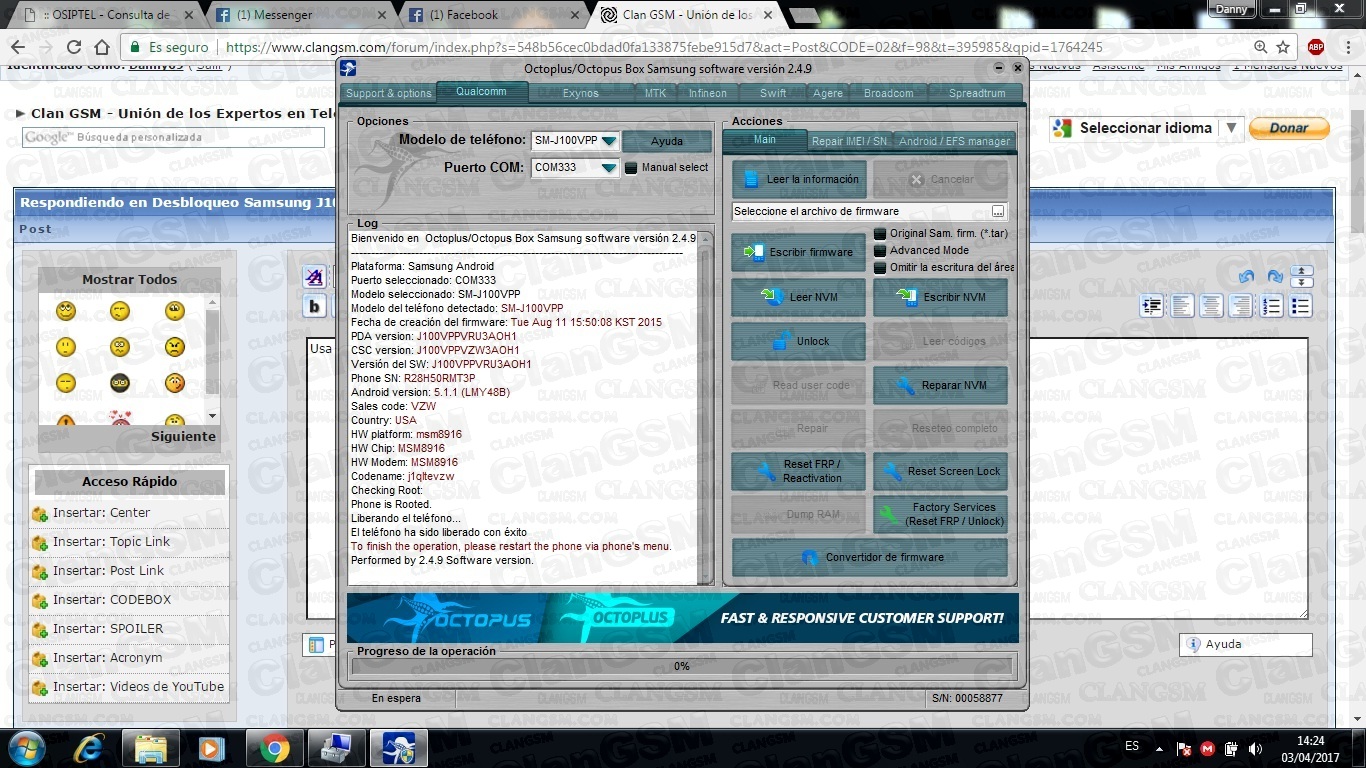Toggle Omitir la escritura del área checkbox
The height and width of the screenshot is (768, 1366).
(x=880, y=267)
